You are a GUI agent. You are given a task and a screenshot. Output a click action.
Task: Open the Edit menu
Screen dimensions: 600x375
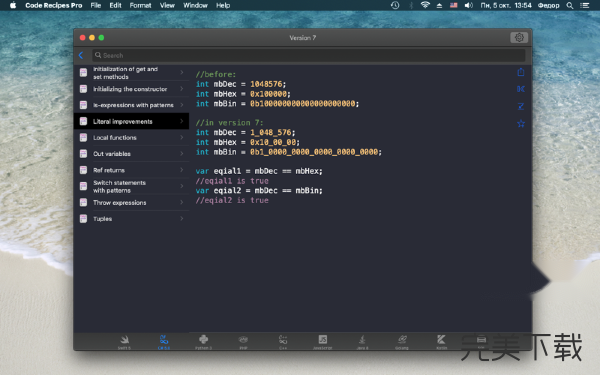click(115, 5)
